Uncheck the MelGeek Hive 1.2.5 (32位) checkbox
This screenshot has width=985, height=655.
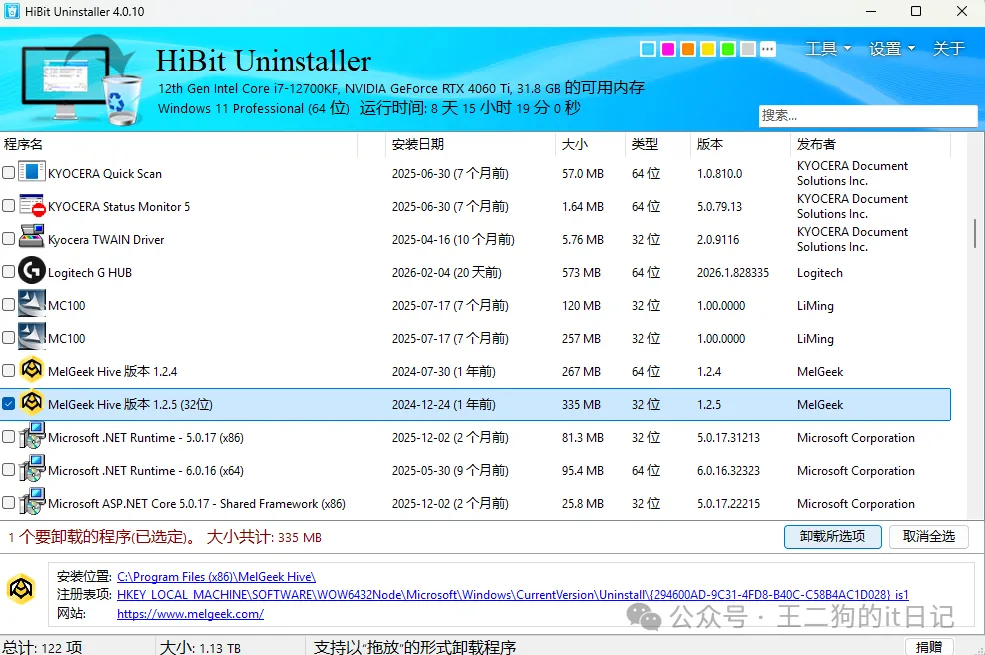[8, 404]
